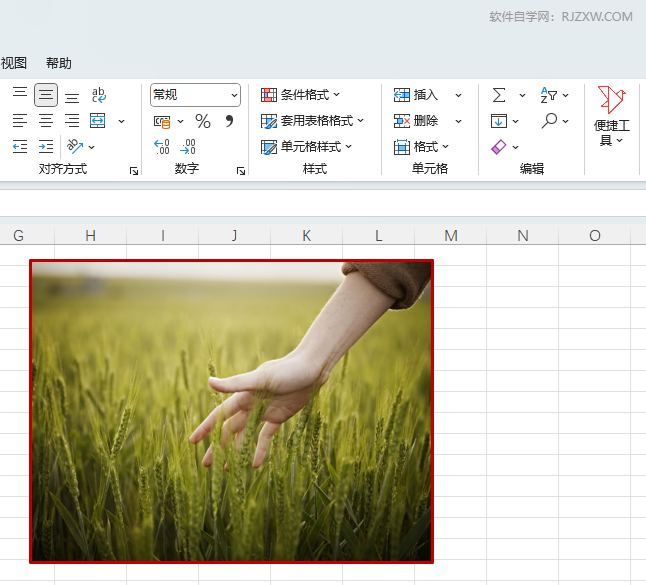Increase indent
The width and height of the screenshot is (646, 585).
coord(46,147)
